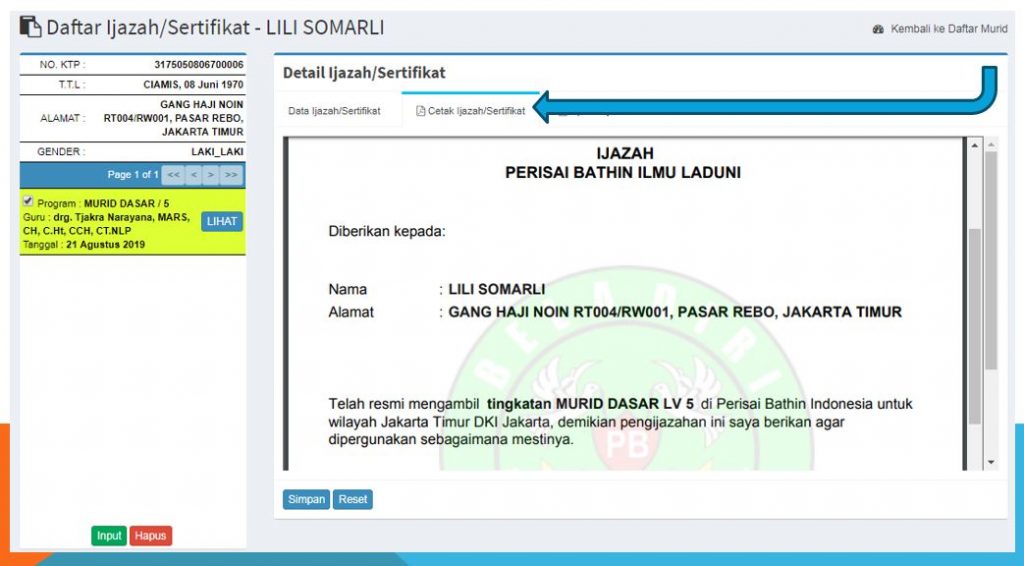Click the PDF icon on Cetak Ijazah/Sertifikat tab

420,111
